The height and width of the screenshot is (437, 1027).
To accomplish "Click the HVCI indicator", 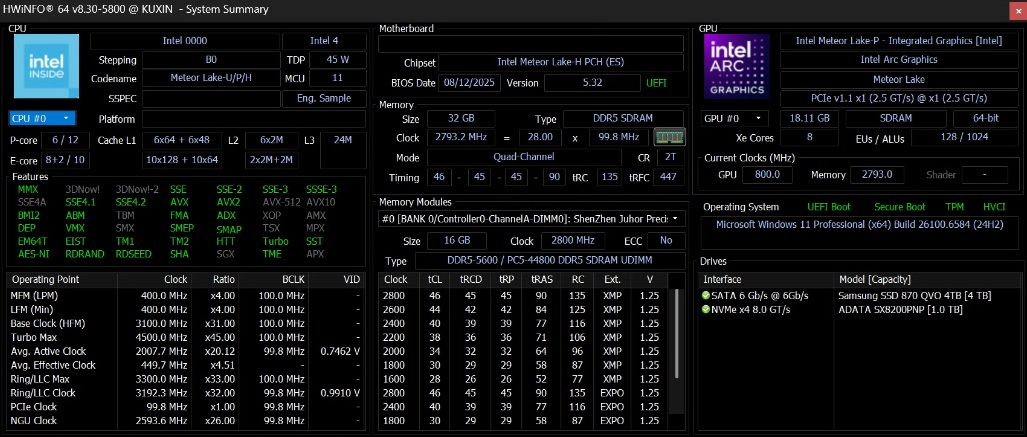I will (x=994, y=207).
